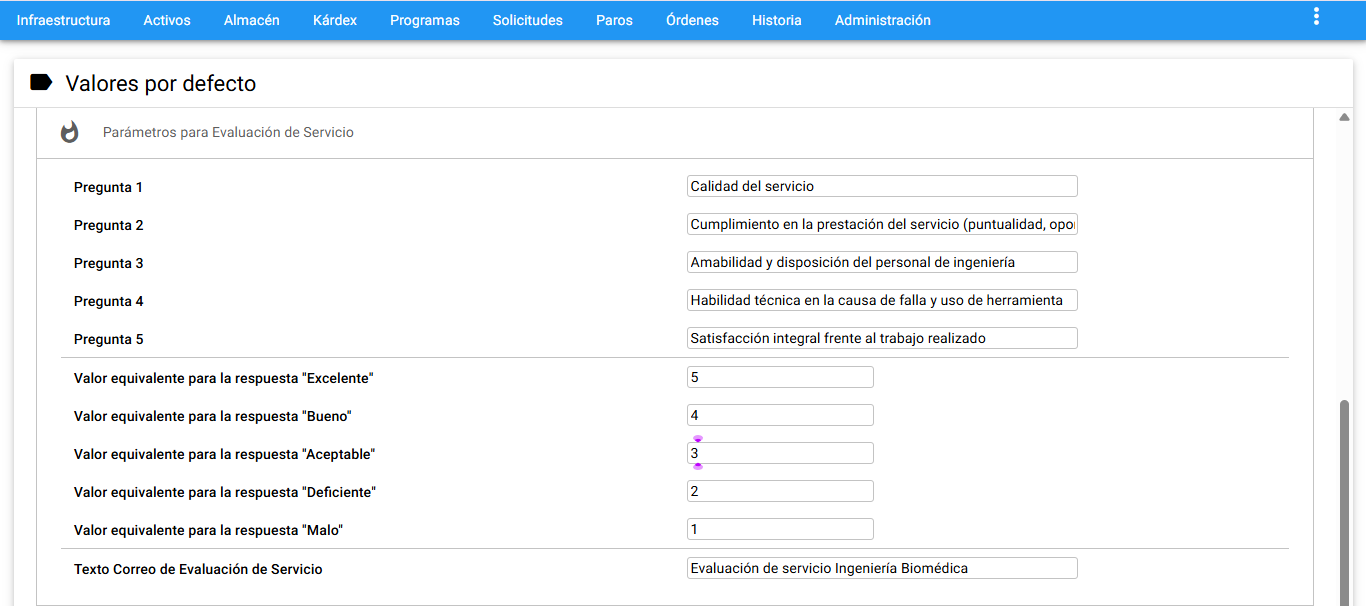
Task: Click the label for respuesta "Malo"
Action: tap(208, 530)
